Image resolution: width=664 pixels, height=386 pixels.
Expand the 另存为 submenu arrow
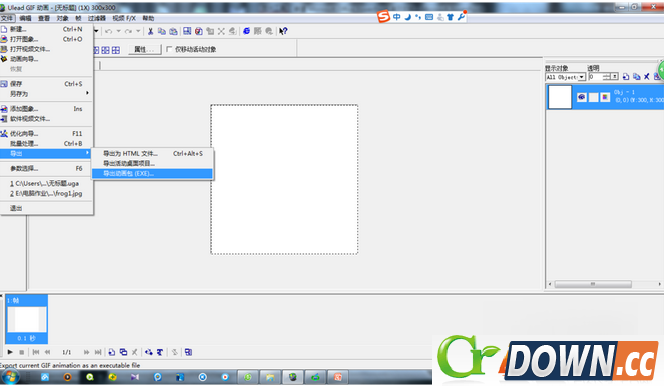coord(87,94)
